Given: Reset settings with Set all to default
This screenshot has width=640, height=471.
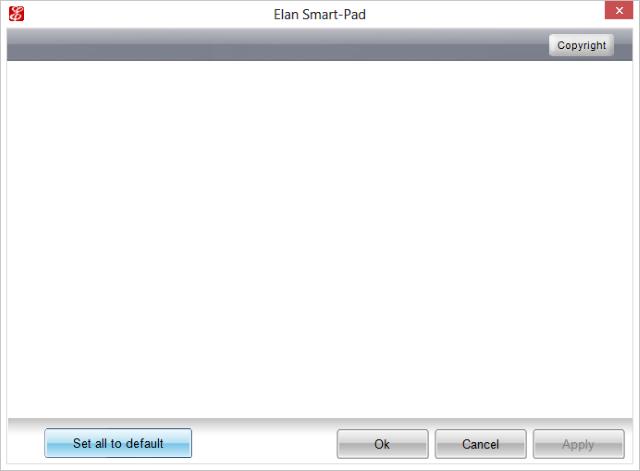Looking at the screenshot, I should (118, 443).
